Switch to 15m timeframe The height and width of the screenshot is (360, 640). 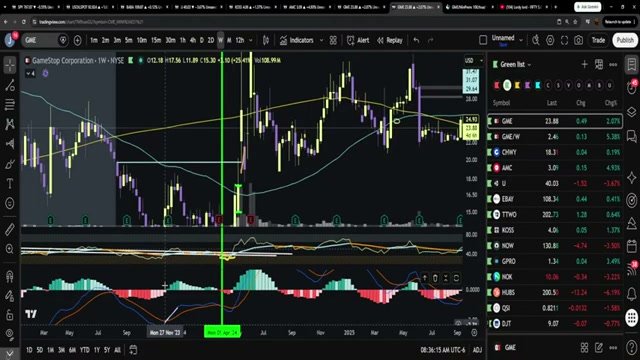click(156, 40)
